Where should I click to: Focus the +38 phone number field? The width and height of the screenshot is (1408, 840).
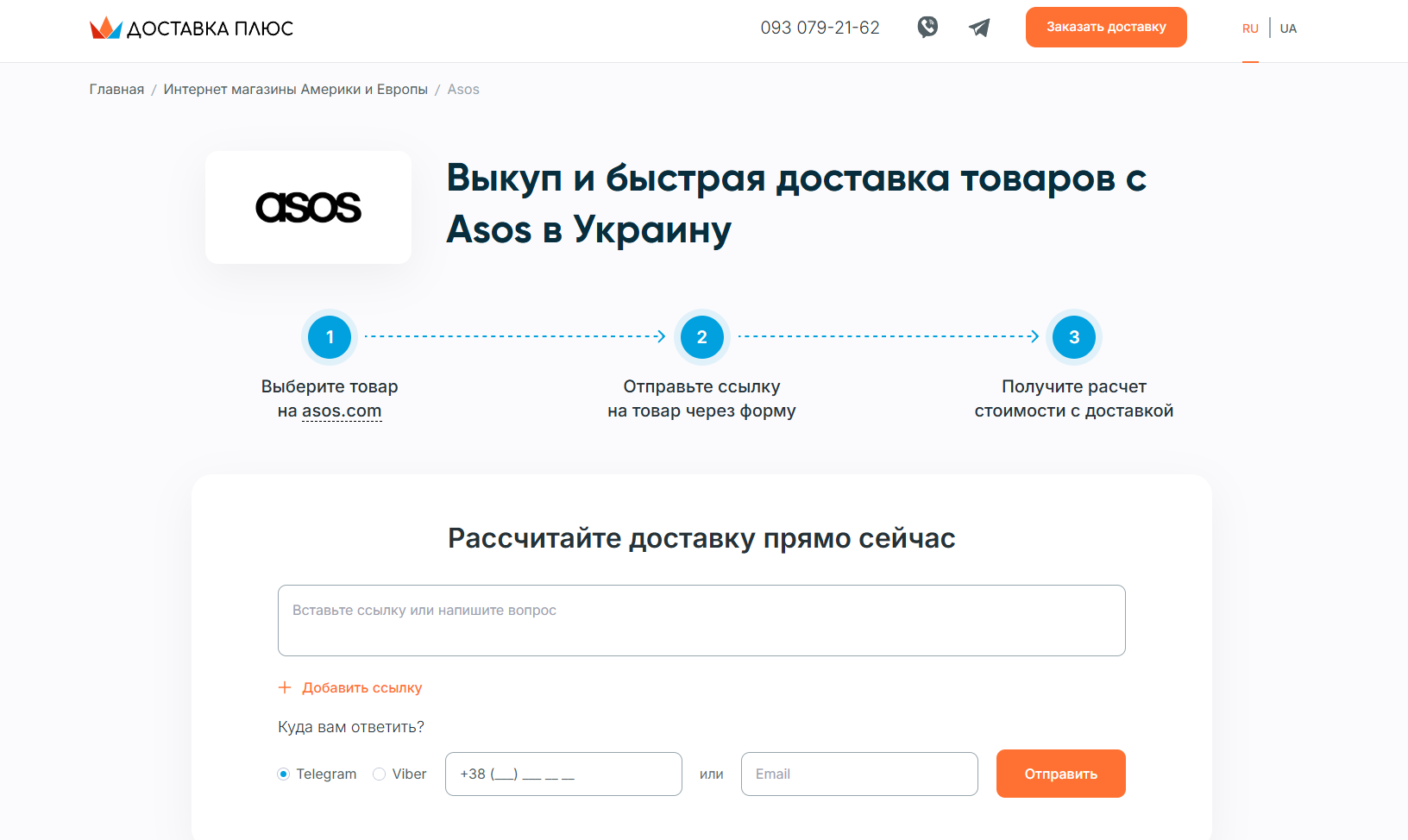click(x=563, y=774)
